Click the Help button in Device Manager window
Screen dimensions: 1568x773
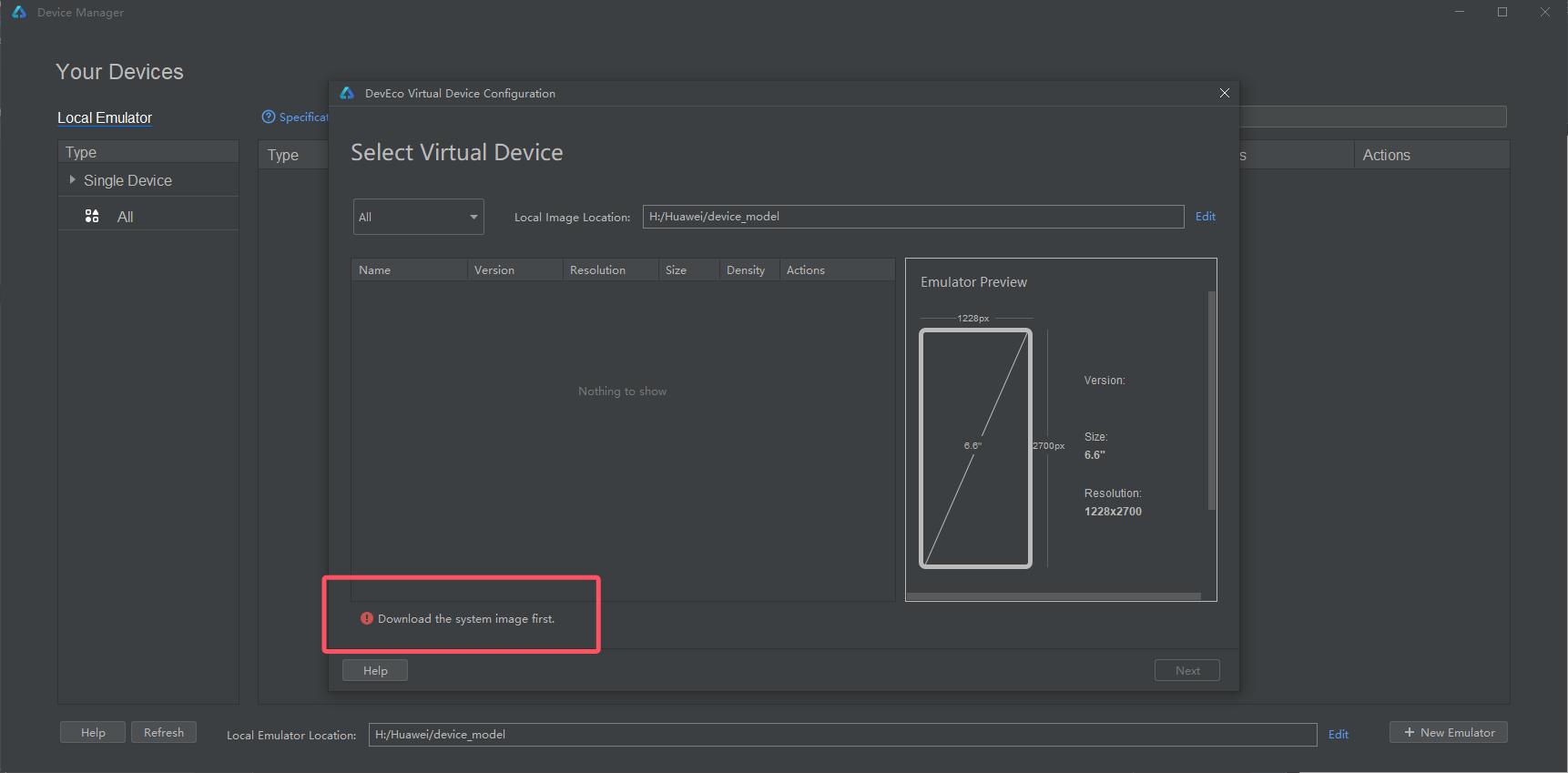click(x=93, y=732)
